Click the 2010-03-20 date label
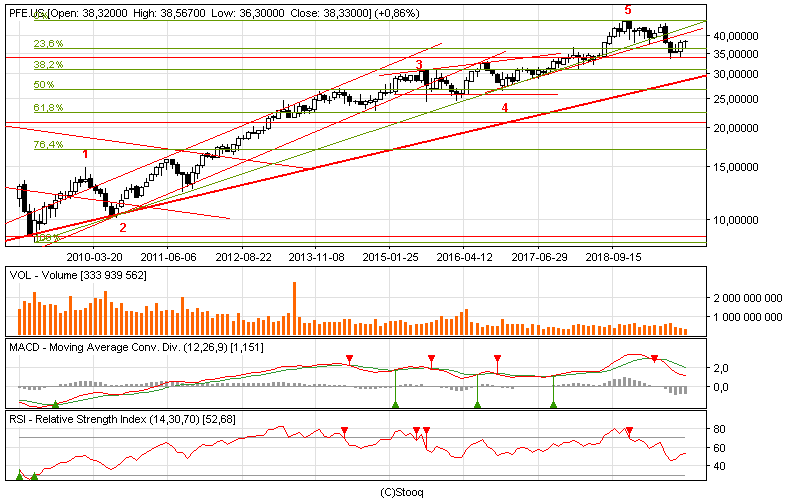 click(94, 257)
